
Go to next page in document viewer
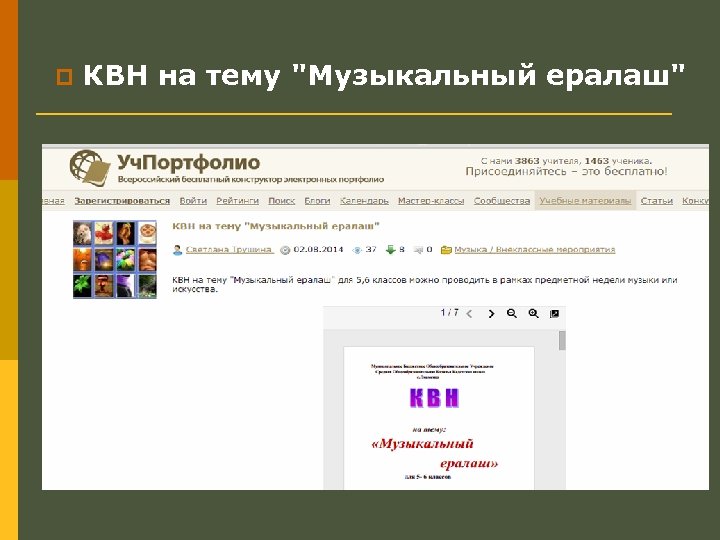pos(491,314)
